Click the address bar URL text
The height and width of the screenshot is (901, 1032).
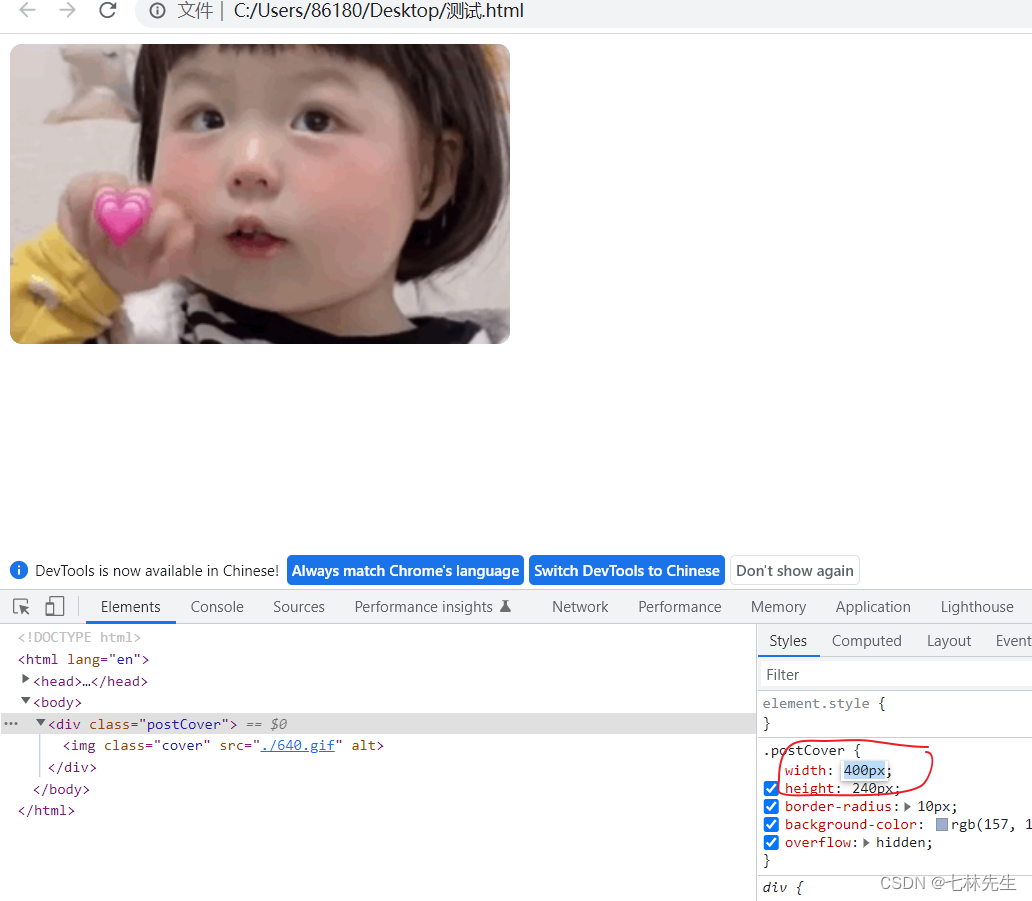378,11
